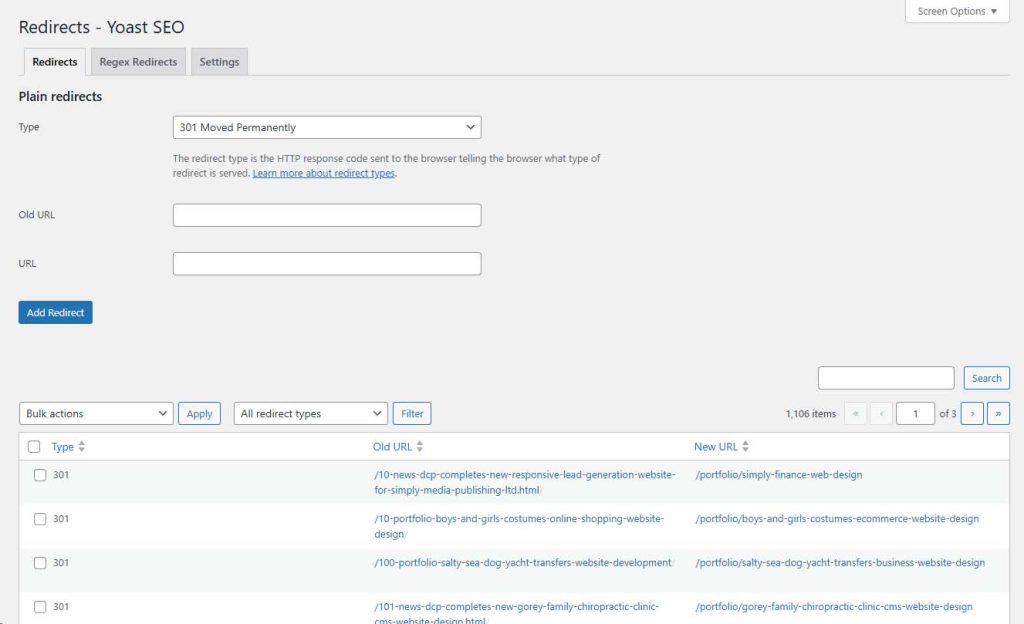Screen dimensions: 1024x624
Task: Go to the next page of redirects
Action: [x=971, y=413]
